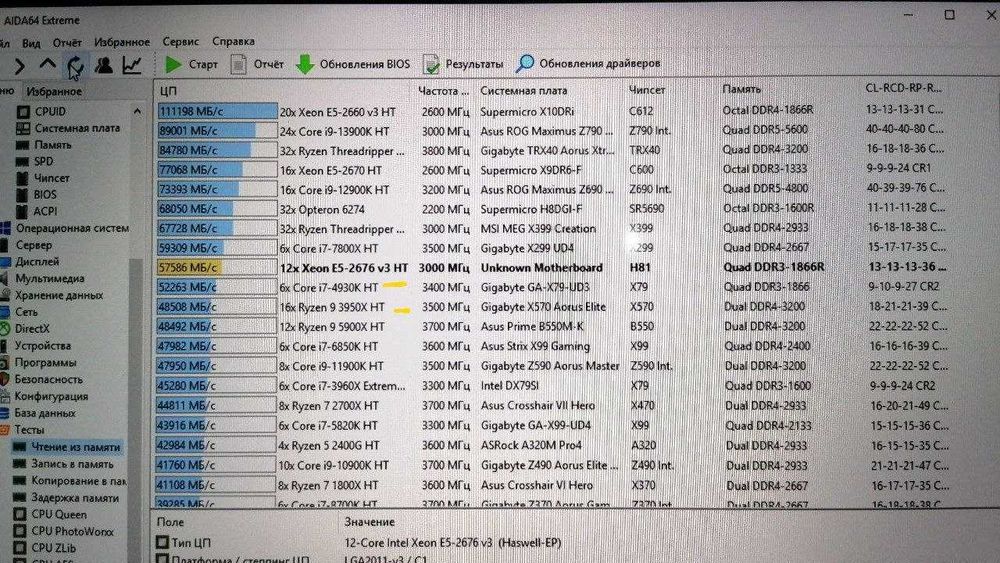The height and width of the screenshot is (563, 1000).
Task: Select Безопасность tree item
Action: click(41, 379)
